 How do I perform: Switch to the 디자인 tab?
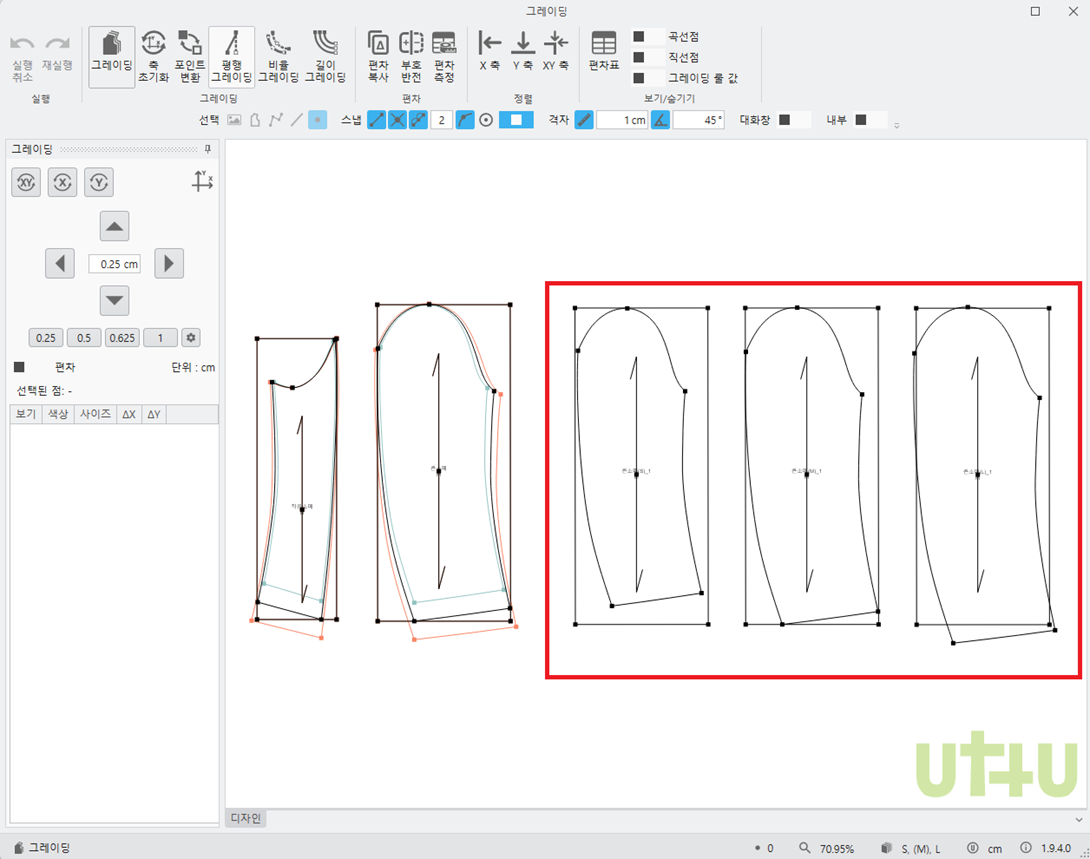(245, 818)
